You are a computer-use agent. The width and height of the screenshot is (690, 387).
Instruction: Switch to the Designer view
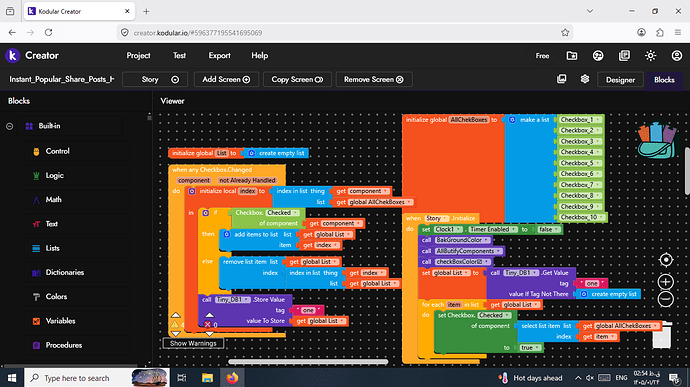point(620,80)
